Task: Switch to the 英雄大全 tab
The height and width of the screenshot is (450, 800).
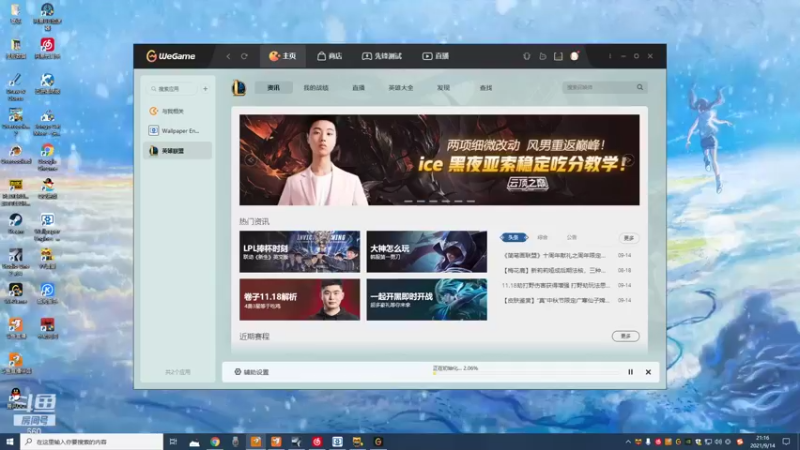Action: [401, 88]
